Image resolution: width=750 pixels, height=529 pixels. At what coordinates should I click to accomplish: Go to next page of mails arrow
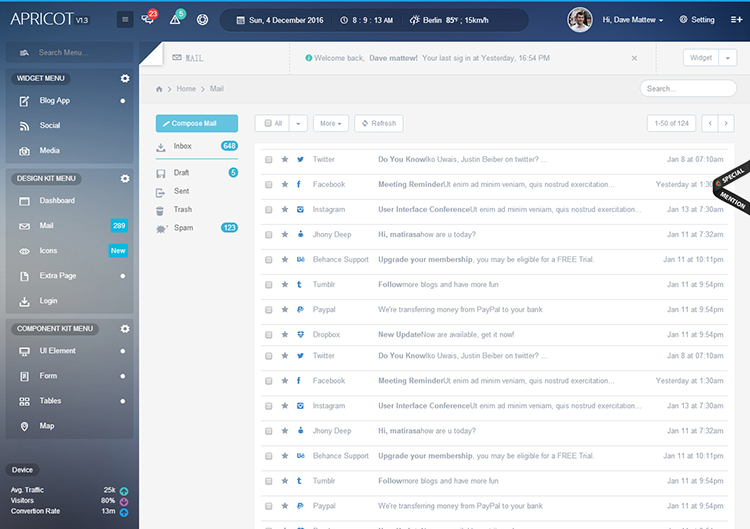726,123
